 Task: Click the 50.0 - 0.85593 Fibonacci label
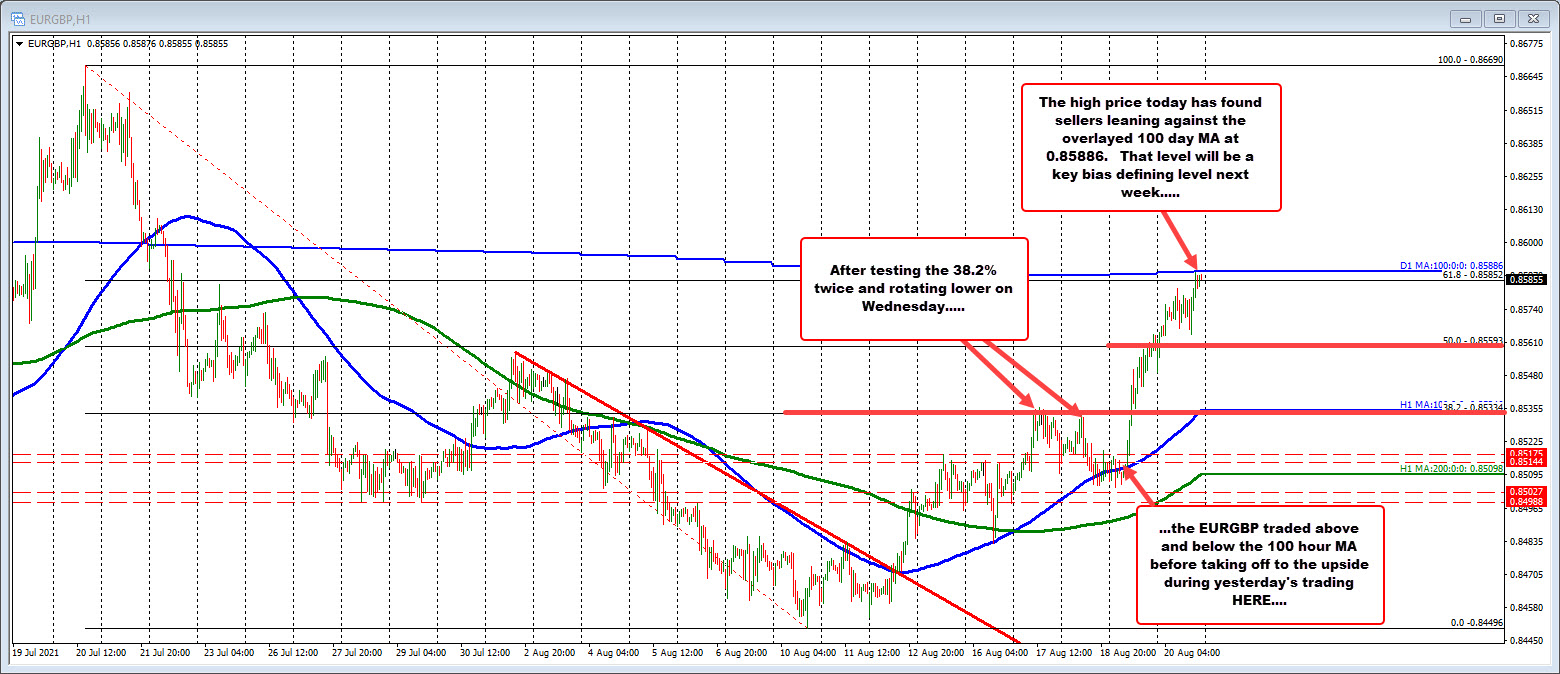(1473, 341)
